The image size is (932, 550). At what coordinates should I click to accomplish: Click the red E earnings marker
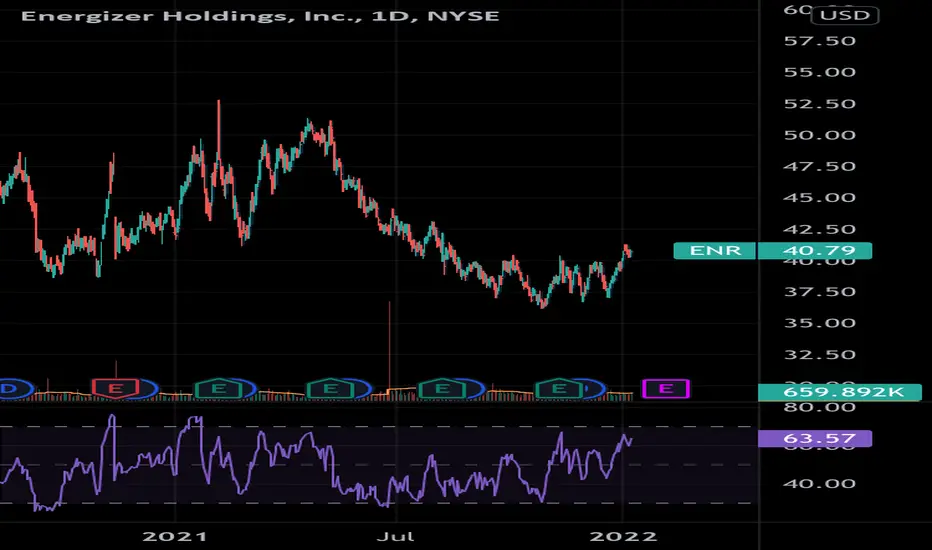[116, 389]
